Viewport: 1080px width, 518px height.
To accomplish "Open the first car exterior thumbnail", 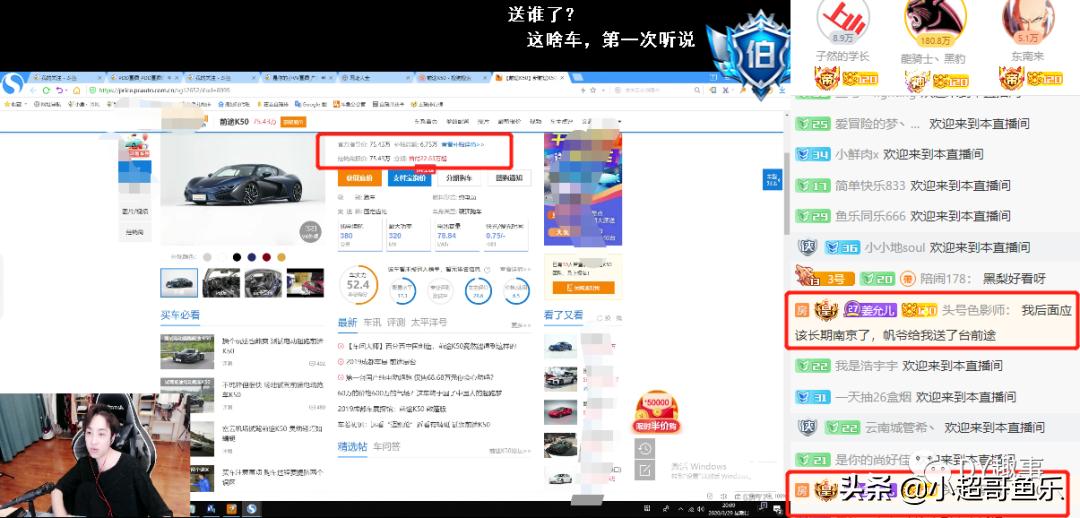I will click(179, 282).
